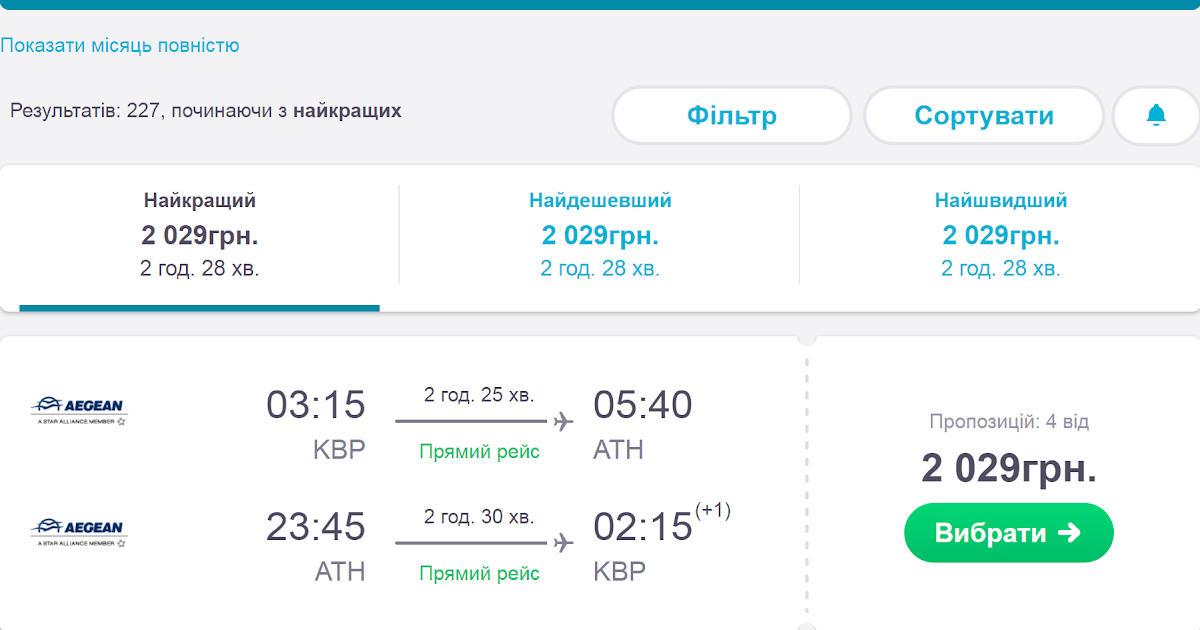Open the Сортувати sorting menu
Viewport: 1200px width, 630px height.
click(983, 116)
